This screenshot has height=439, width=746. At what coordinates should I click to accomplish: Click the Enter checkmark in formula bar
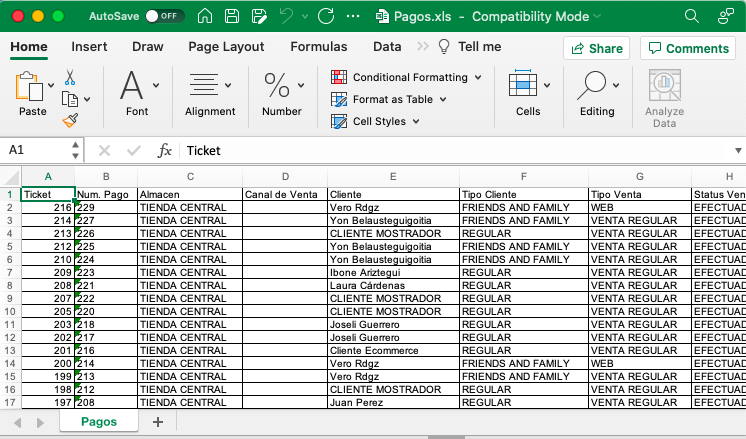pyautogui.click(x=134, y=151)
